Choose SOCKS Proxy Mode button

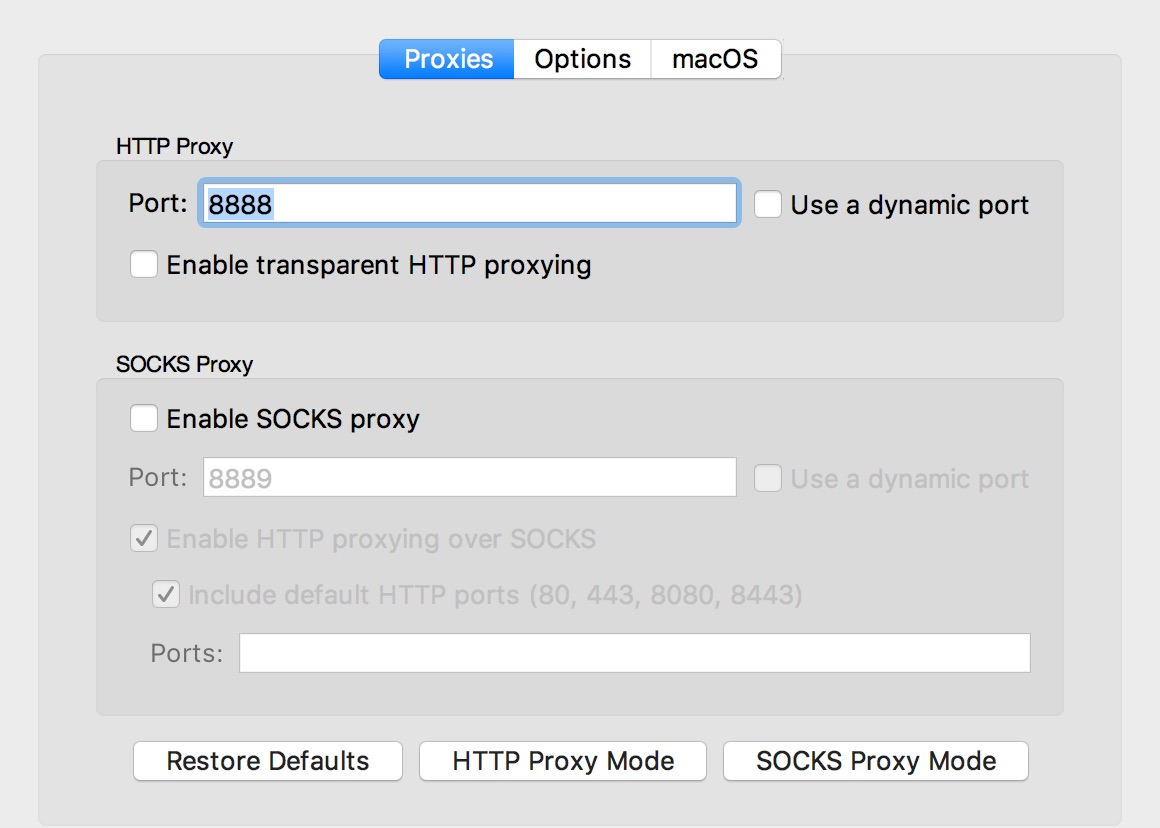point(876,761)
